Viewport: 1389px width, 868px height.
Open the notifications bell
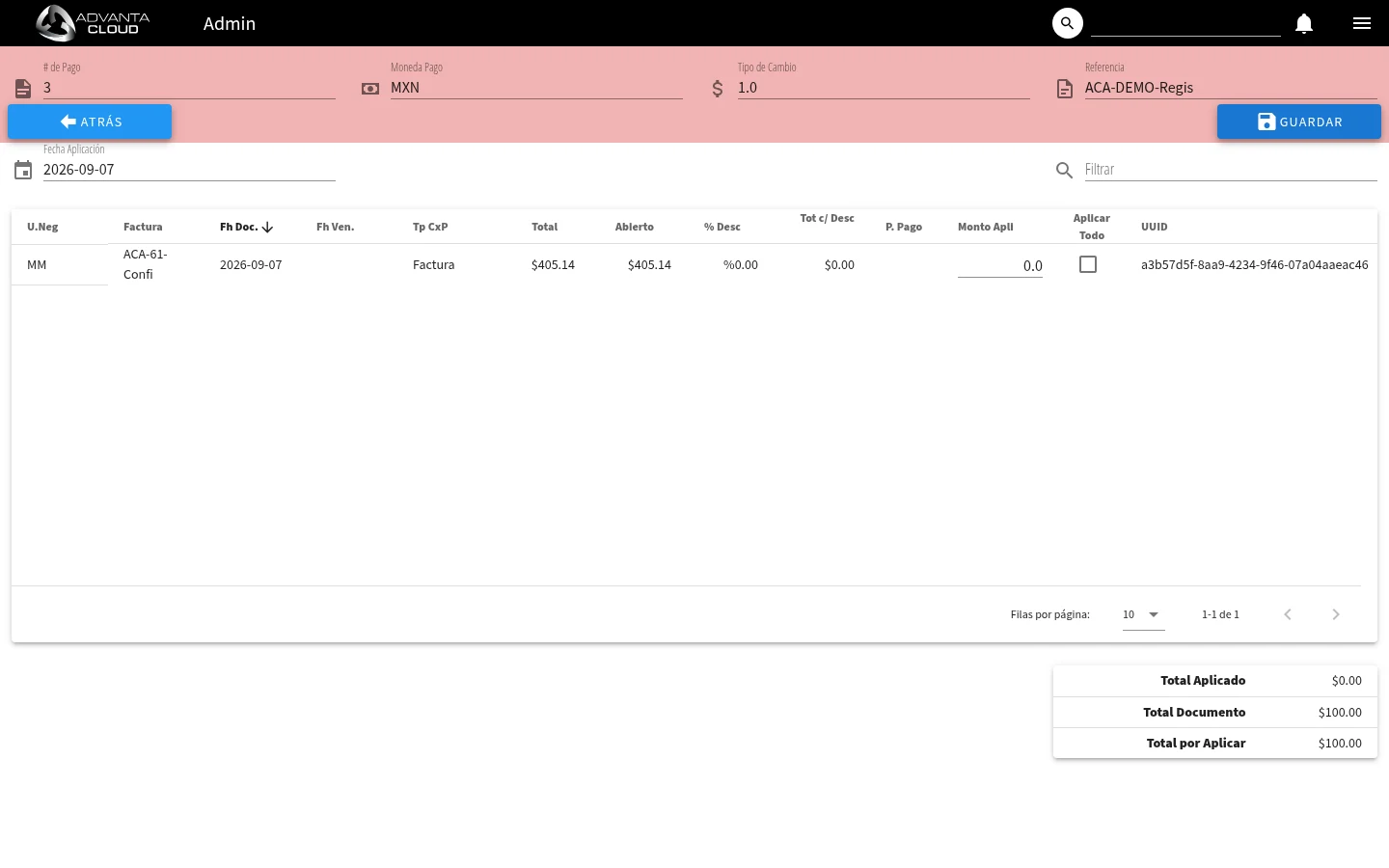[x=1304, y=23]
